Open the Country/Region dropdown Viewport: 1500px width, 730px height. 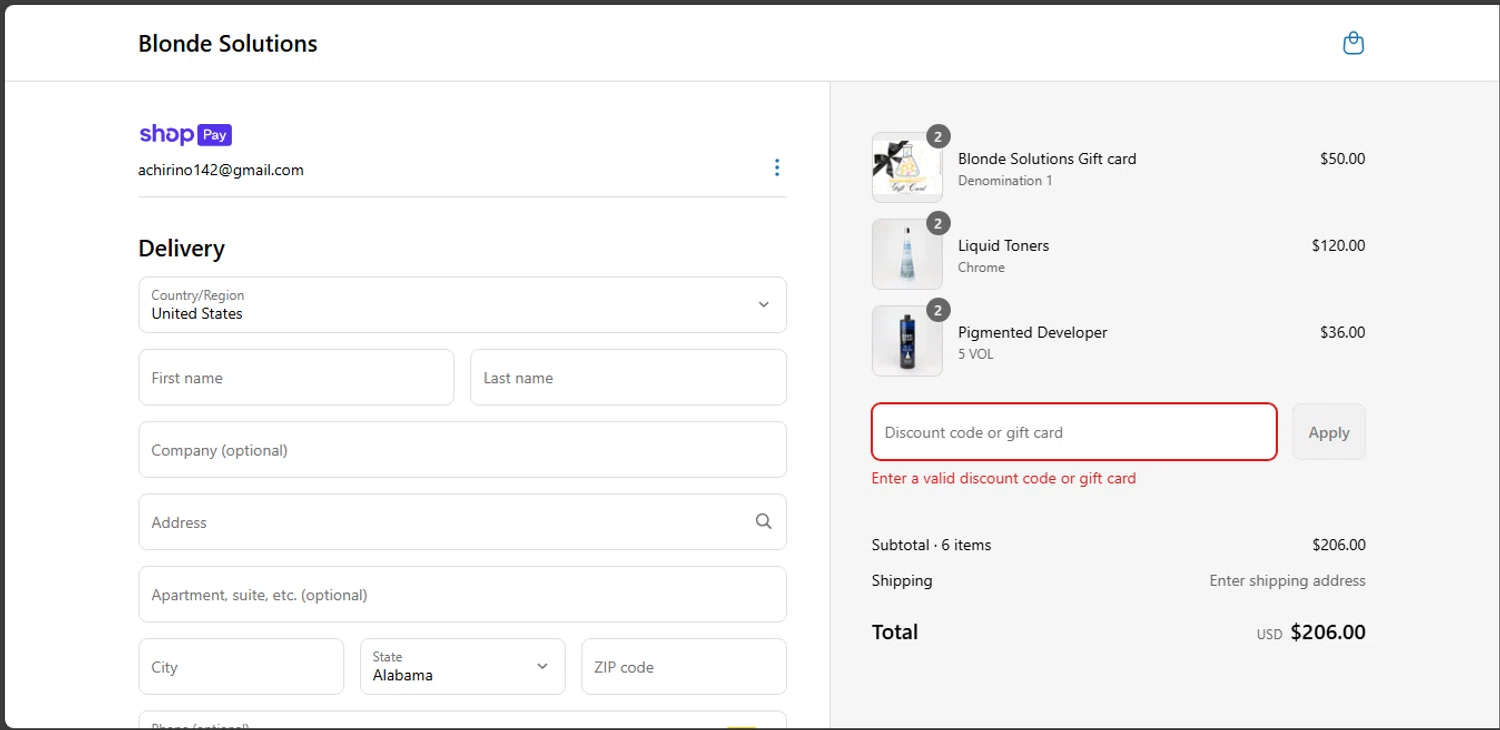tap(462, 305)
